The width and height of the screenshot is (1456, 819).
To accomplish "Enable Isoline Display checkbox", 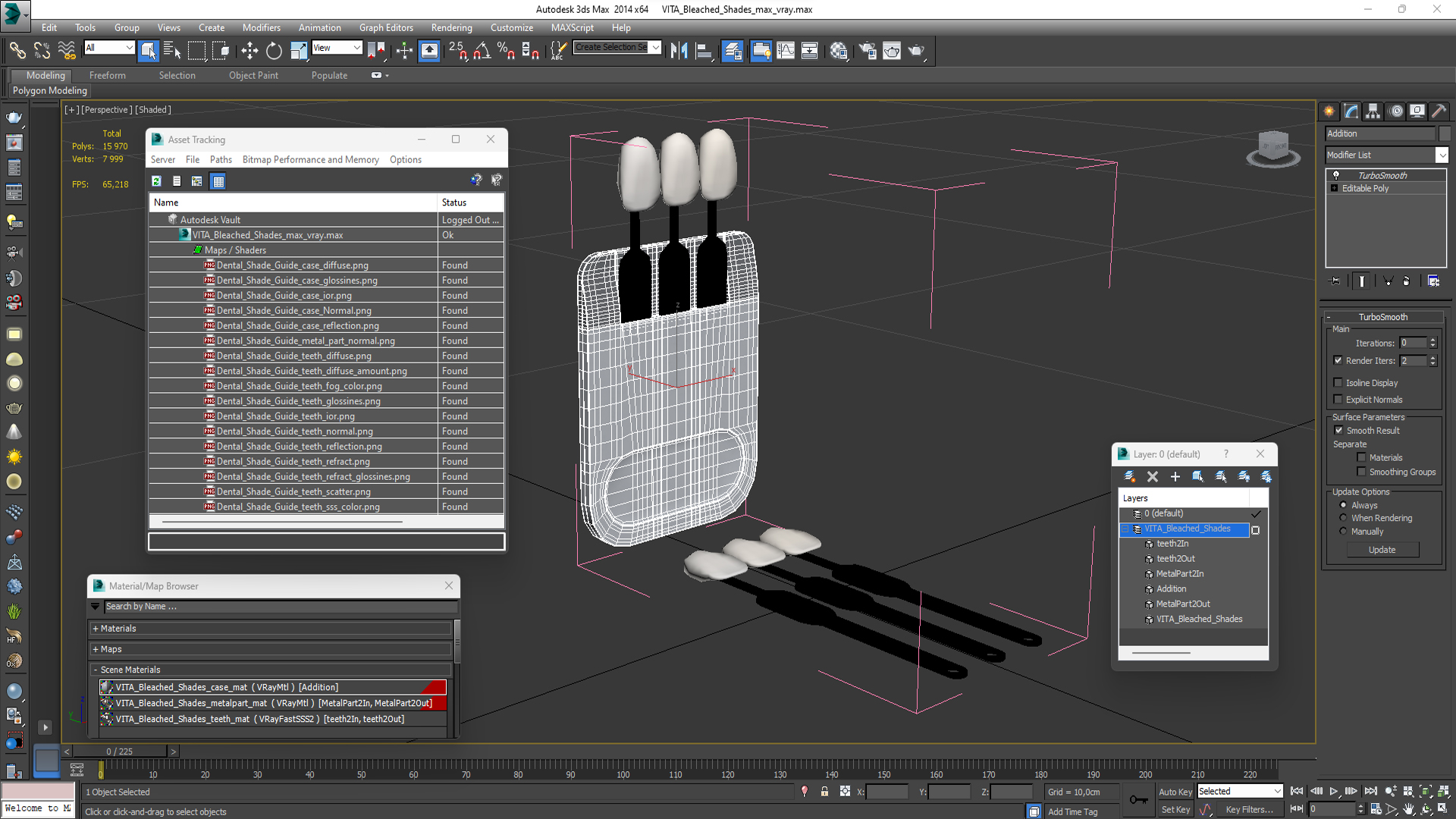I will pos(1338,383).
